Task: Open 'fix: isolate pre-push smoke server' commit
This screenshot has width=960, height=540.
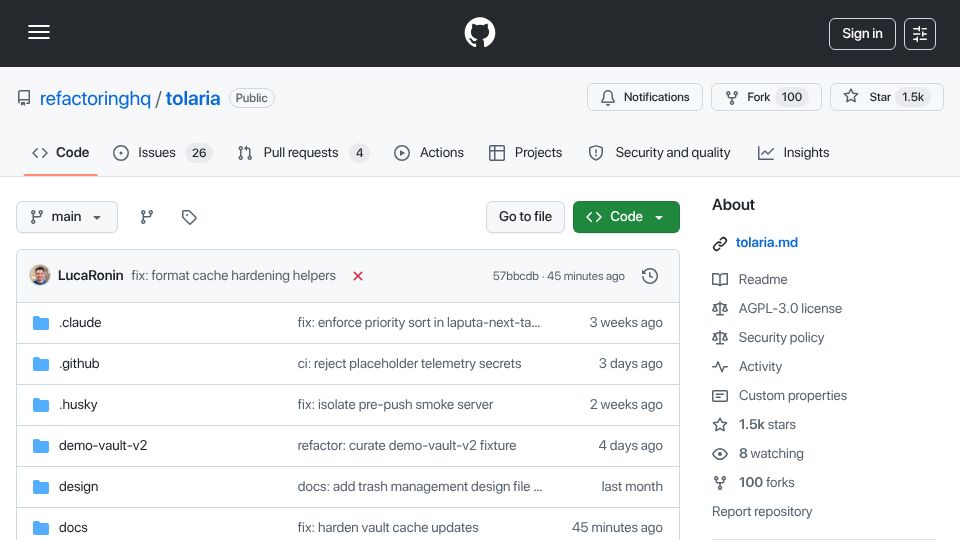Action: coord(395,405)
